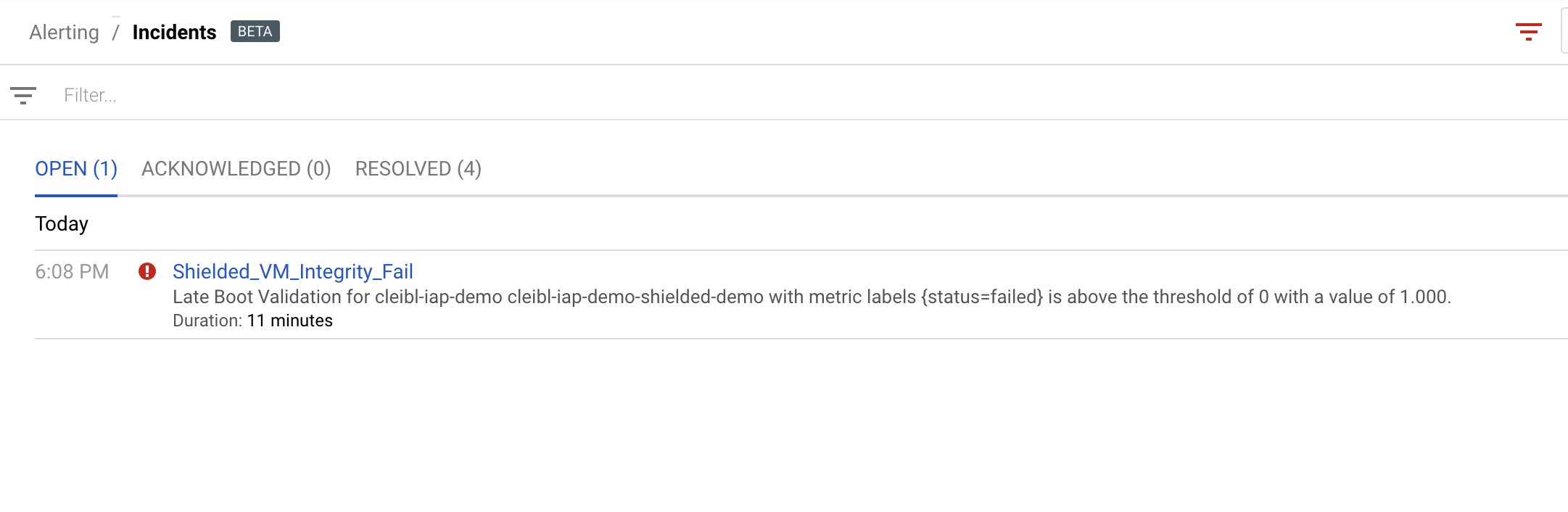Click the warning indicator for Shielded_VM_Integrity_Fail
1568x512 pixels.
point(147,271)
